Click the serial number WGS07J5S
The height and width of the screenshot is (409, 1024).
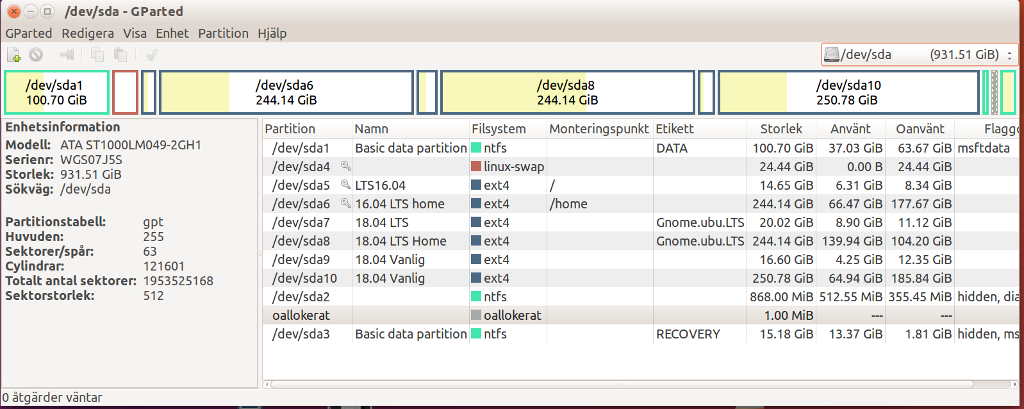tap(89, 160)
